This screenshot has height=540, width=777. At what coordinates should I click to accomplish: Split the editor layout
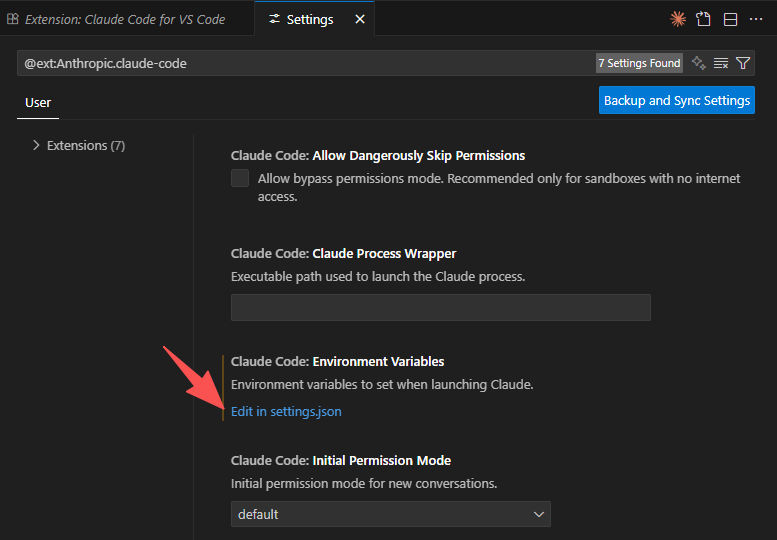pos(730,19)
